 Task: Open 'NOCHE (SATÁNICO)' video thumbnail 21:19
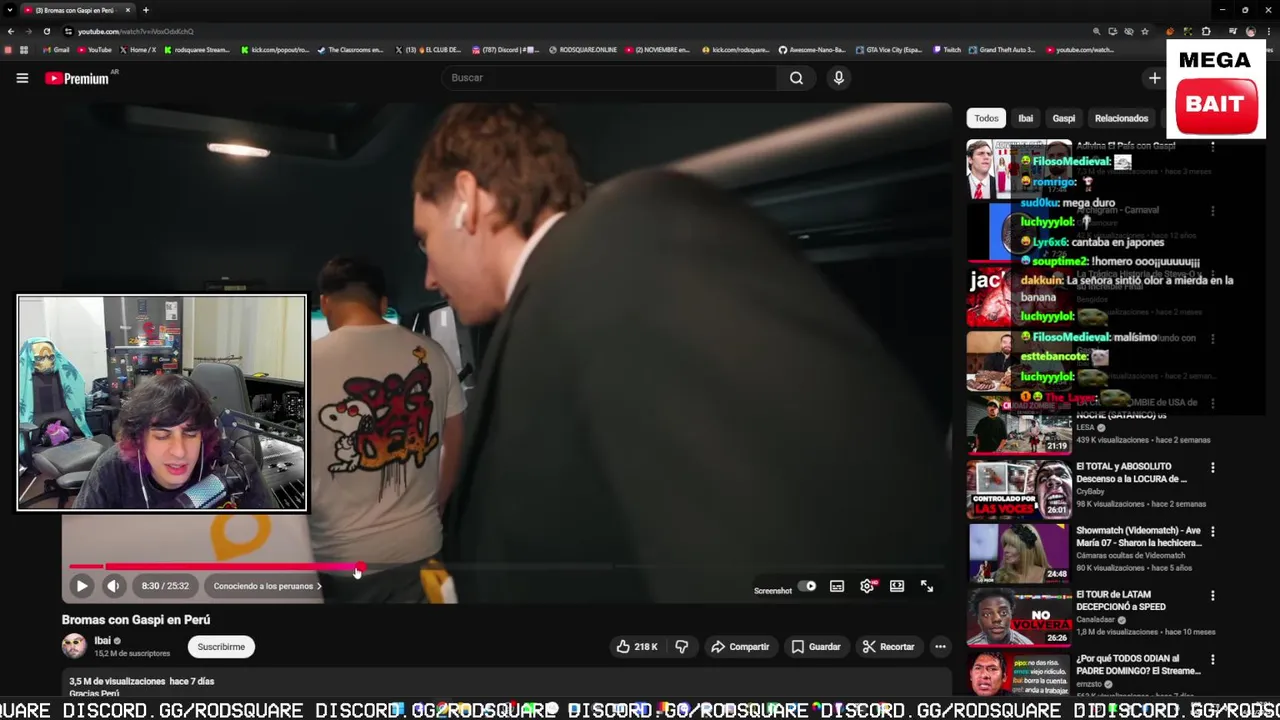(x=1018, y=424)
